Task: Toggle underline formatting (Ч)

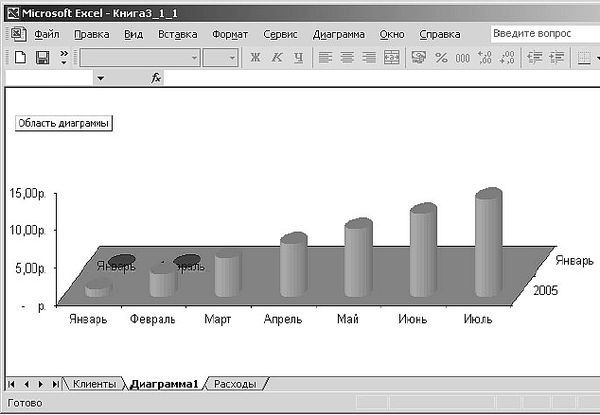Action: pyautogui.click(x=297, y=58)
